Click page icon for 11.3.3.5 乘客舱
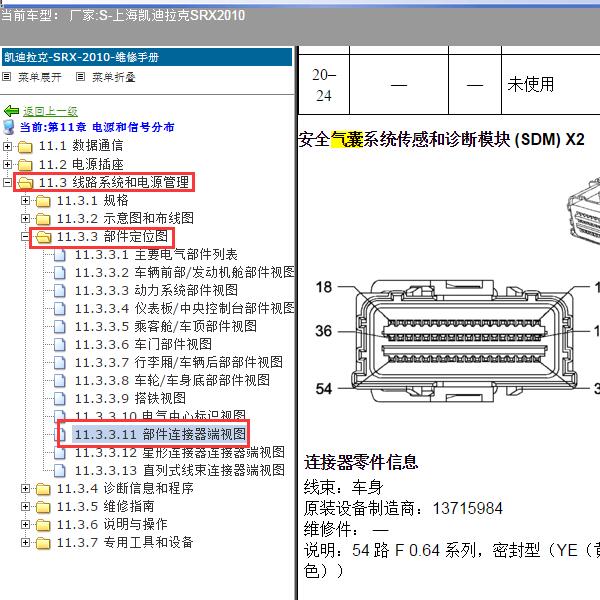Image resolution: width=600 pixels, height=600 pixels. (60, 327)
